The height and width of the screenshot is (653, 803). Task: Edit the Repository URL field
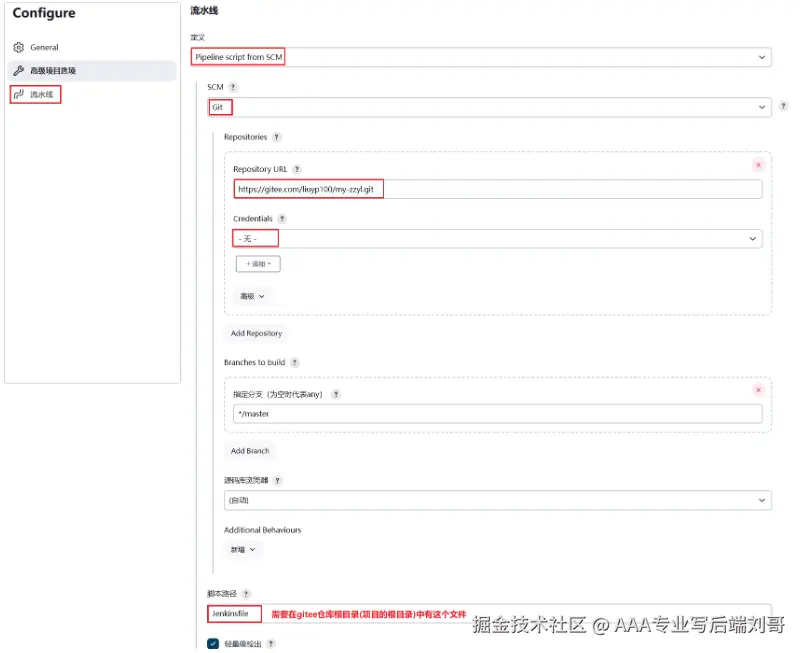pyautogui.click(x=497, y=189)
